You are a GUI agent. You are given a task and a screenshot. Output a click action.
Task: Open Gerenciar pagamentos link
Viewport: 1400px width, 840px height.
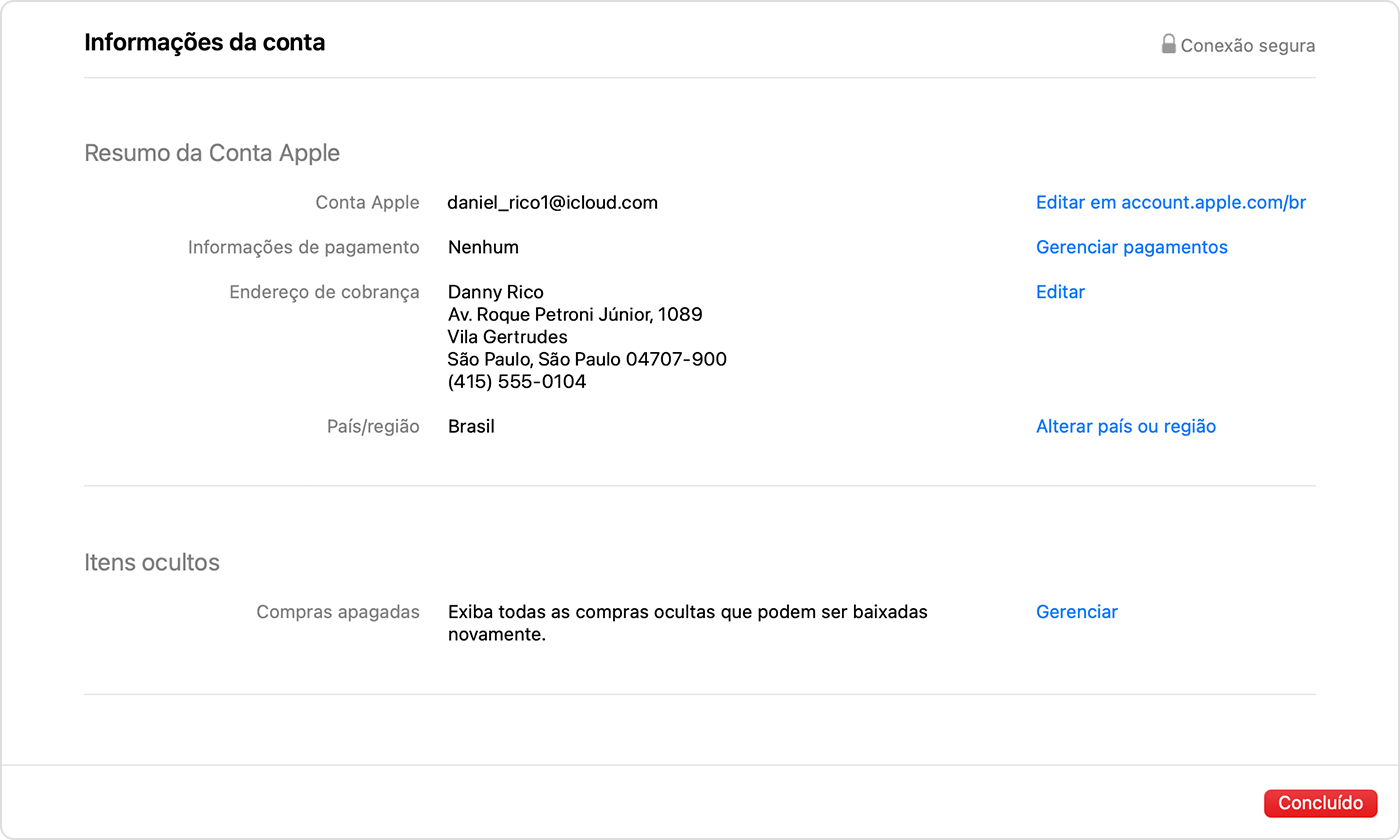coord(1132,247)
